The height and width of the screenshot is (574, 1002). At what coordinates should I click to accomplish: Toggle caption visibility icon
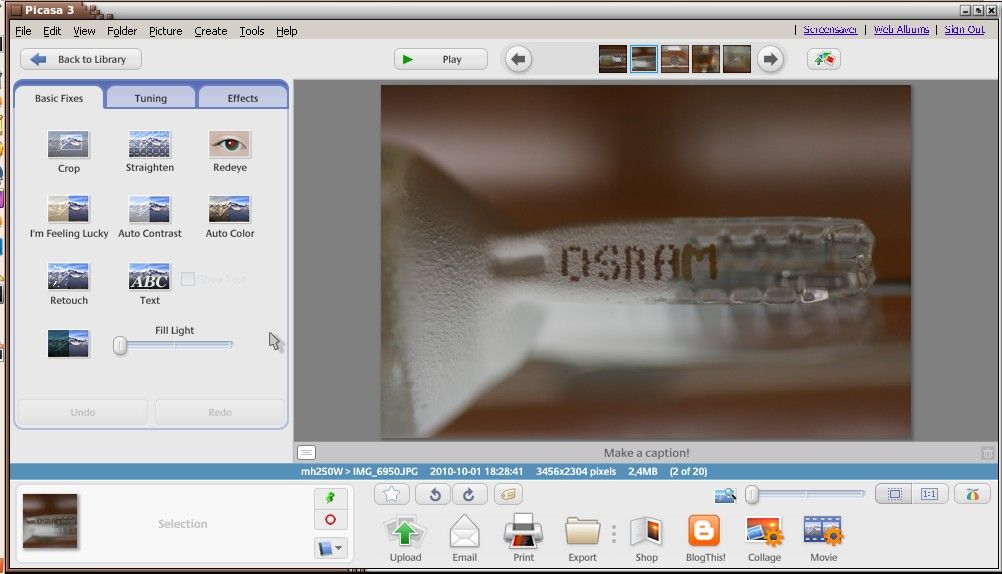[306, 453]
